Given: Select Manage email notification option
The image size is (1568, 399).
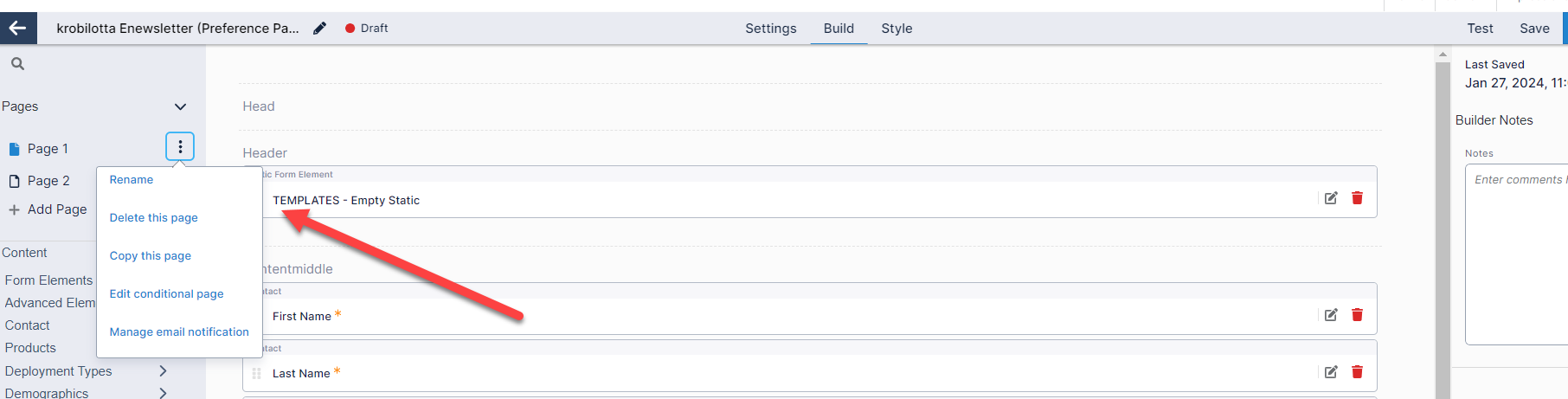Looking at the screenshot, I should point(179,331).
